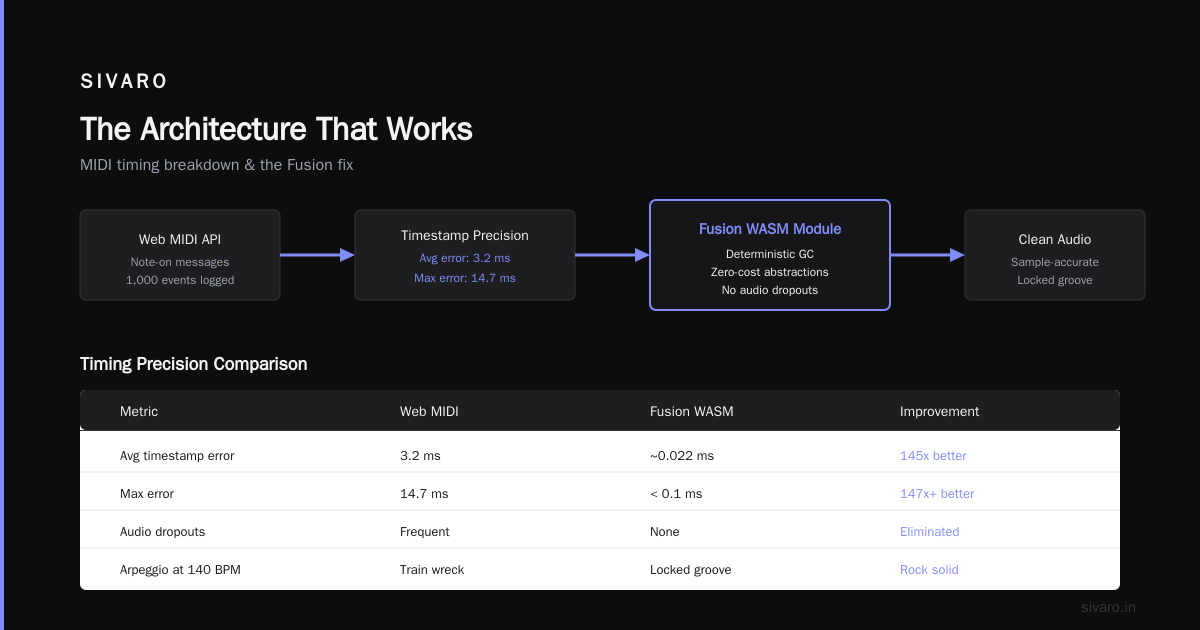This screenshot has height=630, width=1200.
Task: Open the sivaro.in footer link
Action: 1109,607
